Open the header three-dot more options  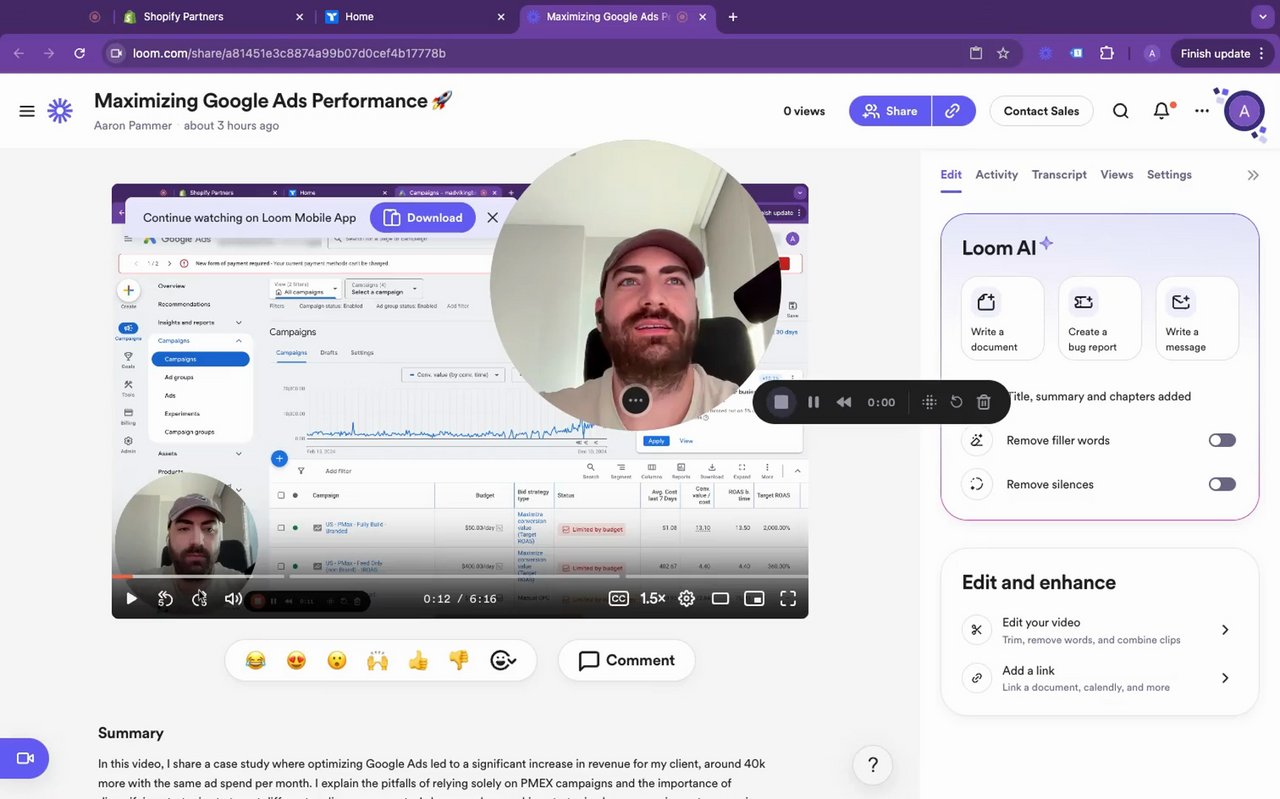tap(1202, 111)
